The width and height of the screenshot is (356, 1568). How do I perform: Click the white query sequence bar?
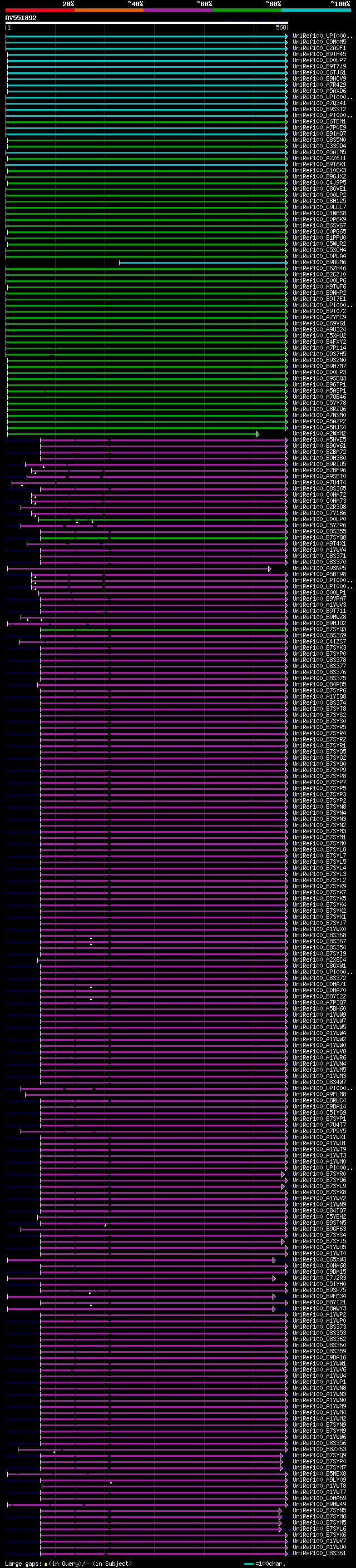click(x=147, y=22)
